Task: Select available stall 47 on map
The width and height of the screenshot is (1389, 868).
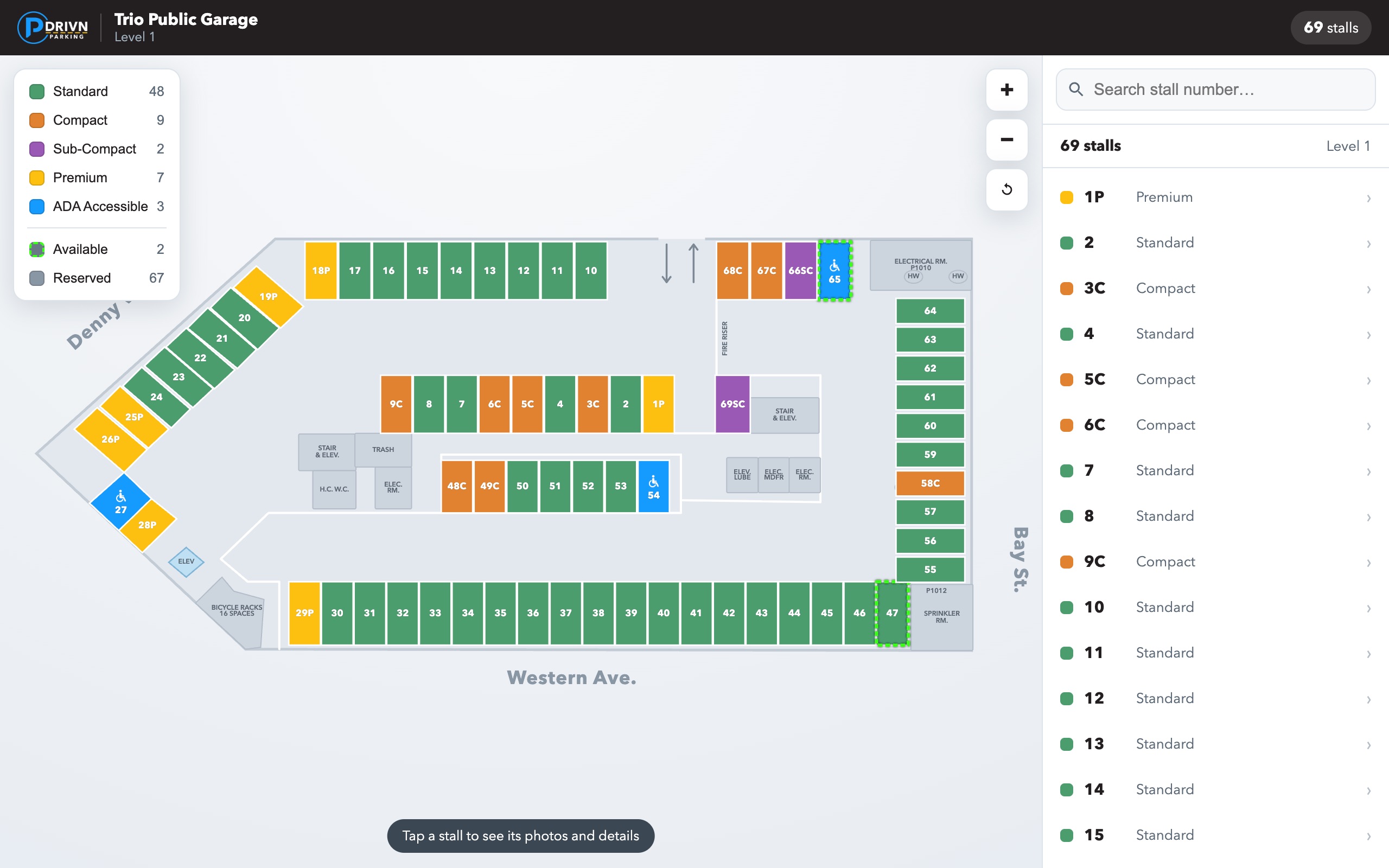Action: pos(892,612)
